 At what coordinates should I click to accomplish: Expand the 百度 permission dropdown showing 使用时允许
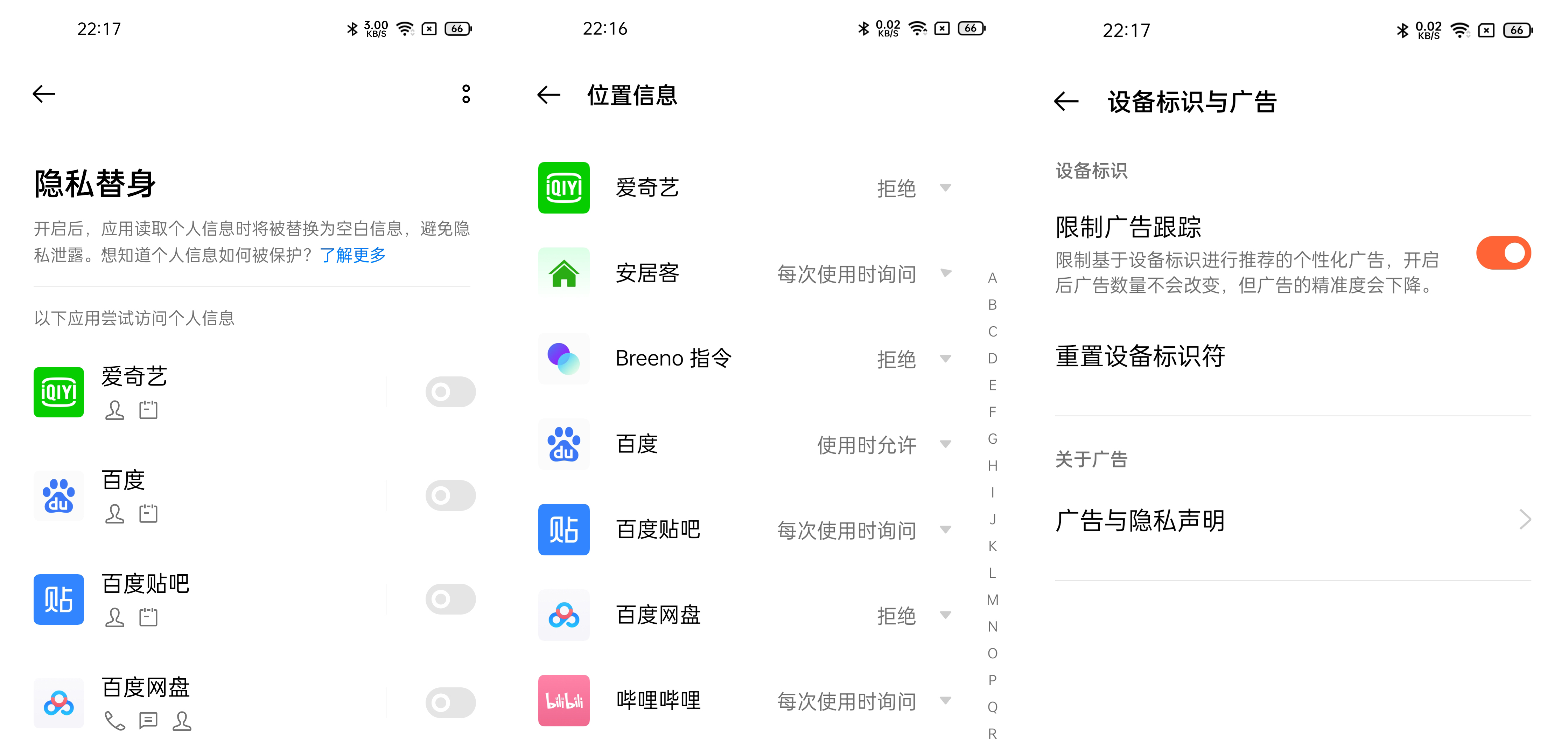pos(945,445)
